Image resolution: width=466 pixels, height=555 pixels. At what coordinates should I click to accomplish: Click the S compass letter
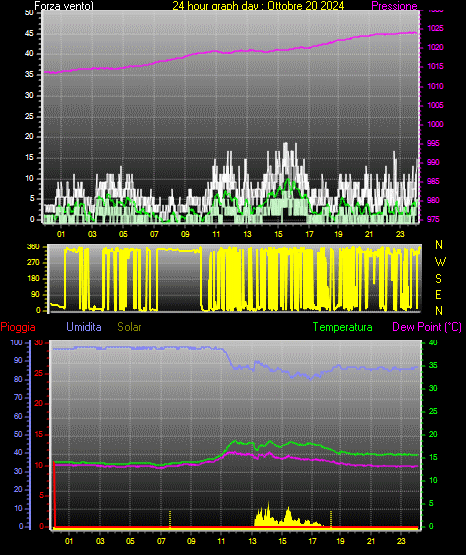click(x=438, y=279)
